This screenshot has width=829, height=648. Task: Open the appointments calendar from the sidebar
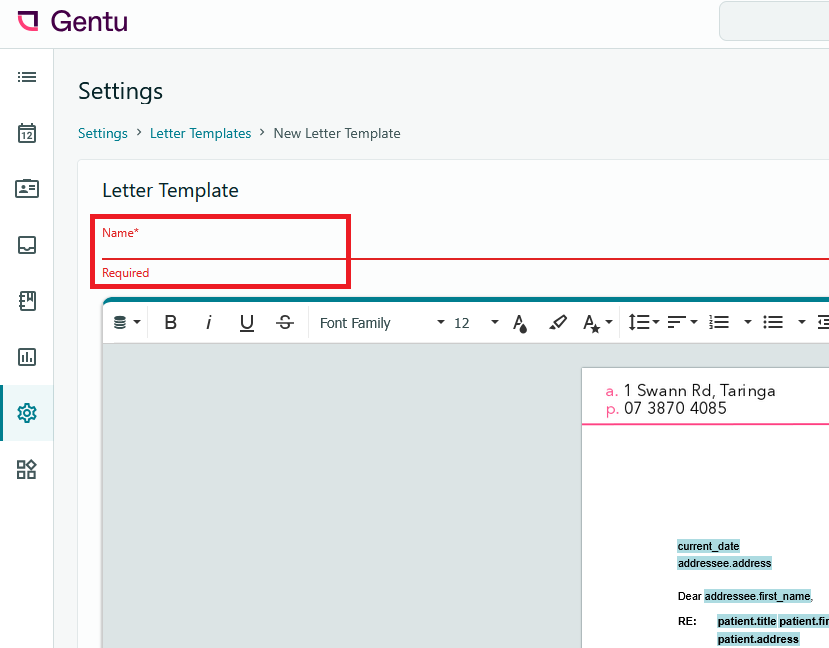click(27, 133)
